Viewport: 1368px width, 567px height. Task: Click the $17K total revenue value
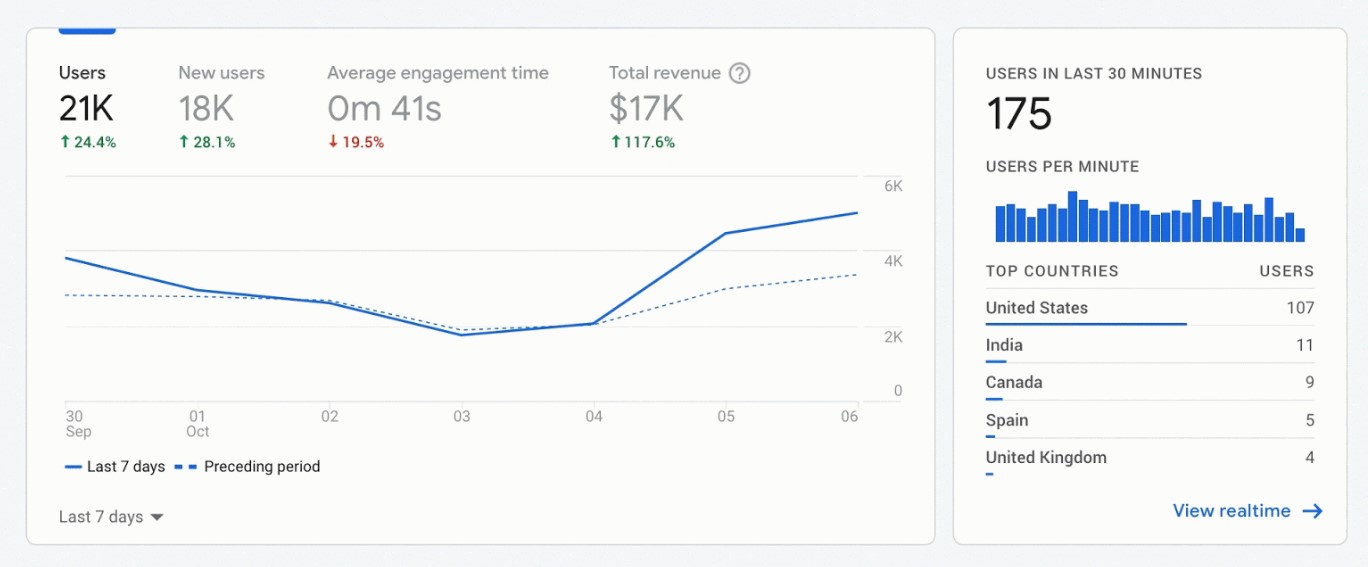[x=646, y=108]
